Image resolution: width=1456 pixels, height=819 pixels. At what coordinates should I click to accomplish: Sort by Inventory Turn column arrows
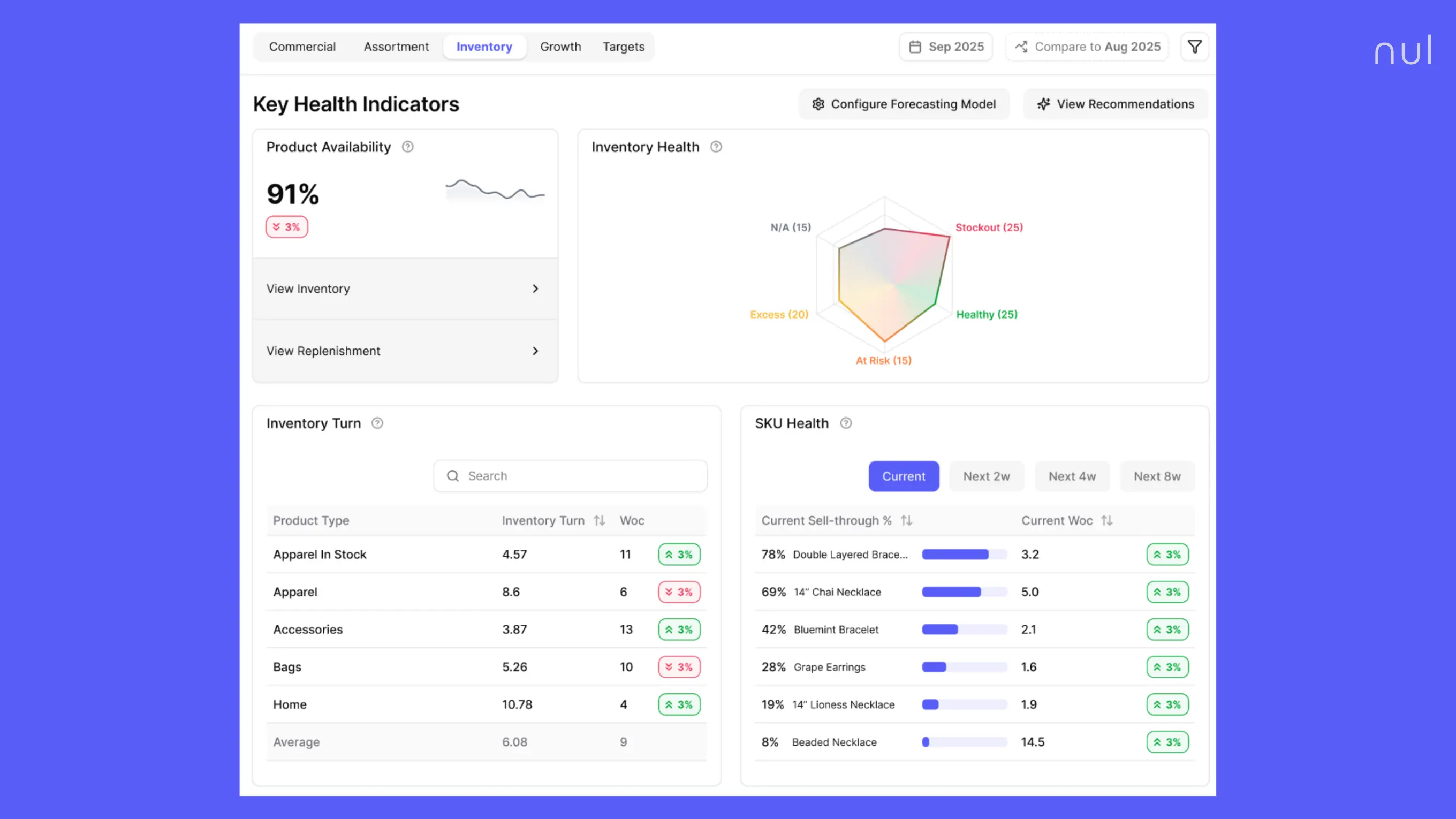(x=599, y=520)
